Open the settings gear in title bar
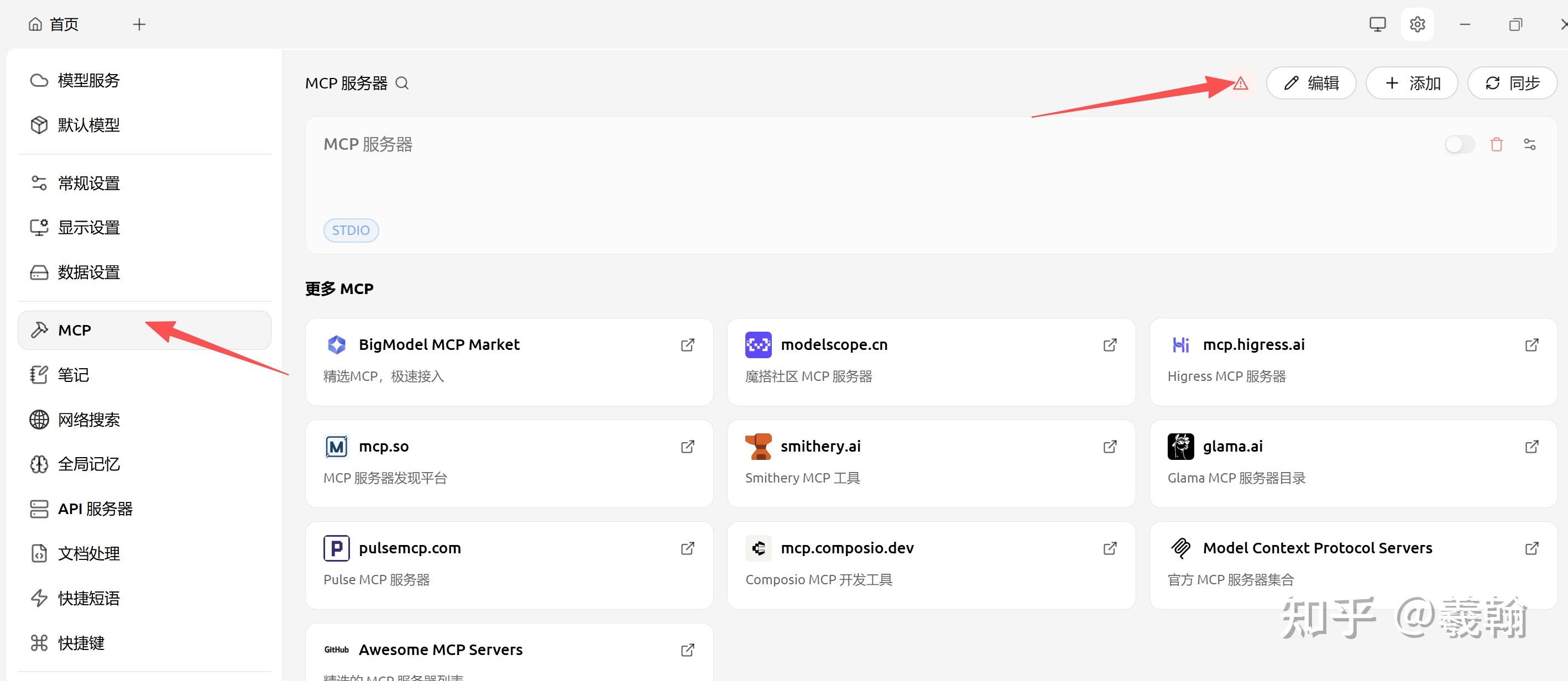The height and width of the screenshot is (681, 1568). coord(1417,24)
